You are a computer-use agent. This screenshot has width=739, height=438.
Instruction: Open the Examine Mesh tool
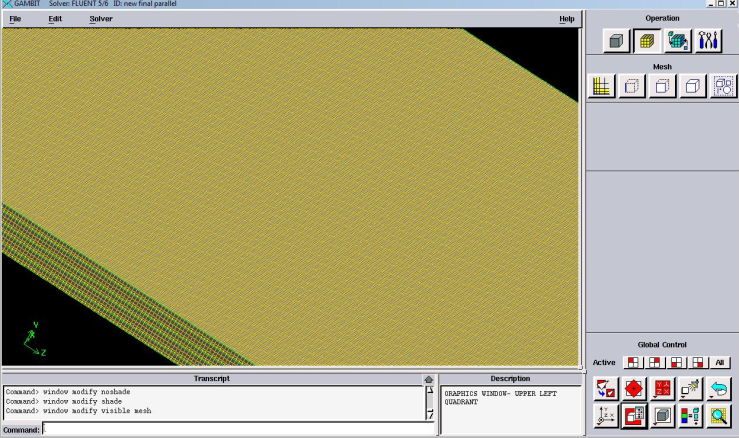[x=720, y=415]
